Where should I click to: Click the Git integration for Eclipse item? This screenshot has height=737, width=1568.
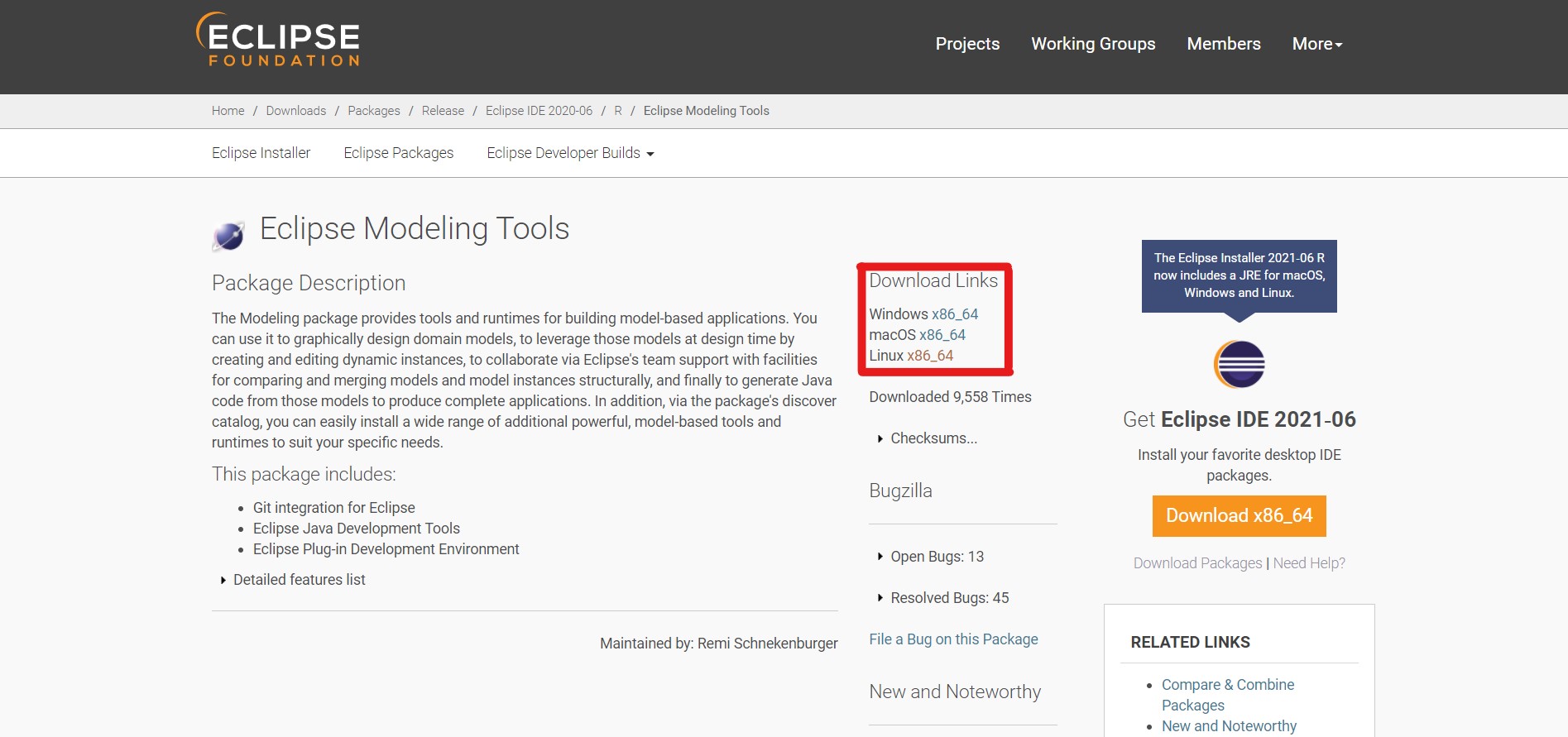334,508
